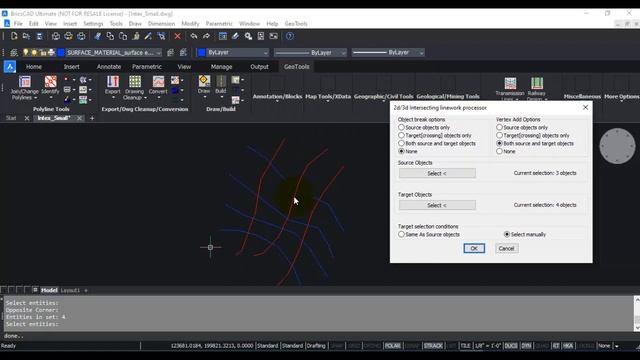Click the Properties panel icon in toolbar

tap(222, 36)
